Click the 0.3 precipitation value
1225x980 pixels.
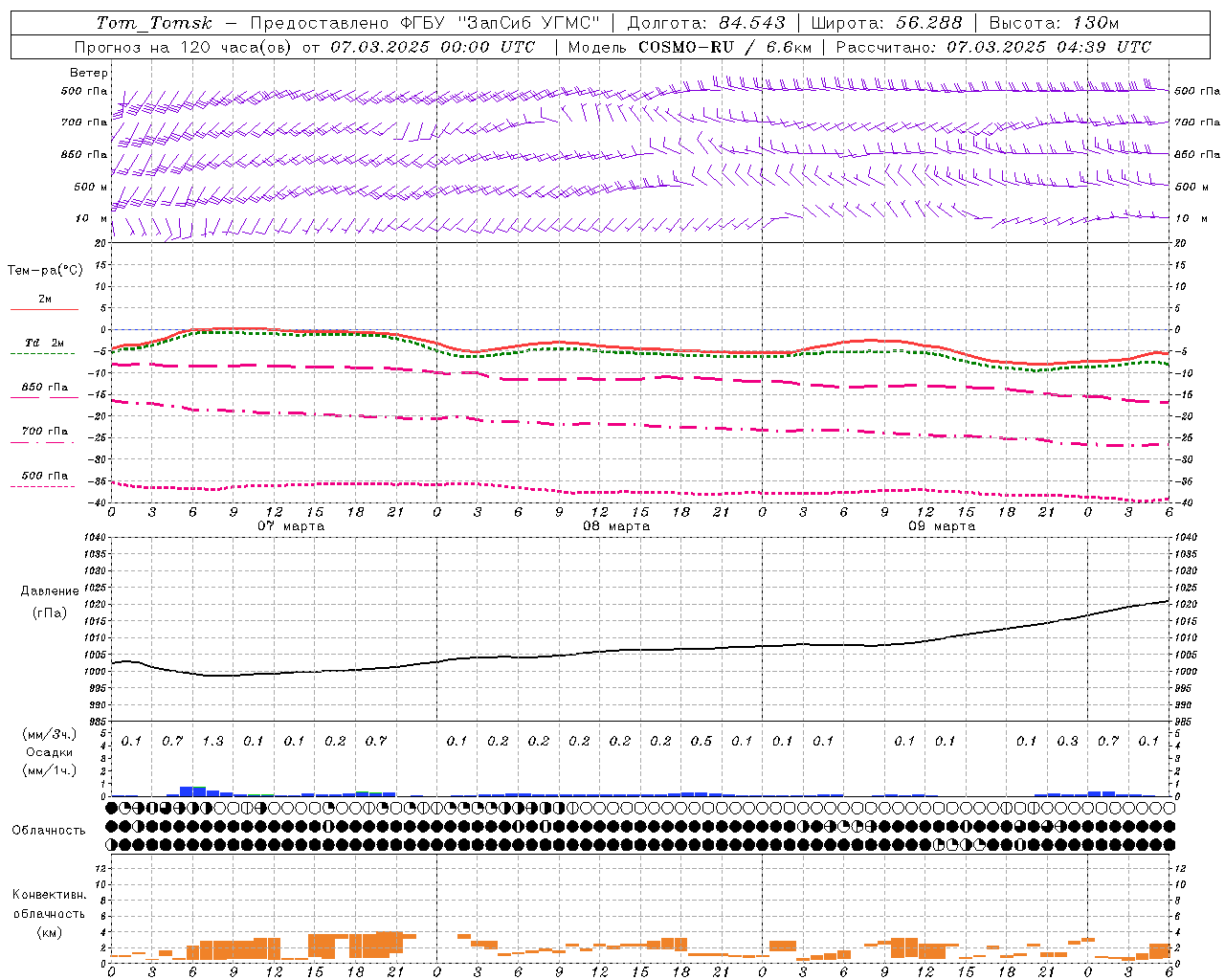point(1067,741)
